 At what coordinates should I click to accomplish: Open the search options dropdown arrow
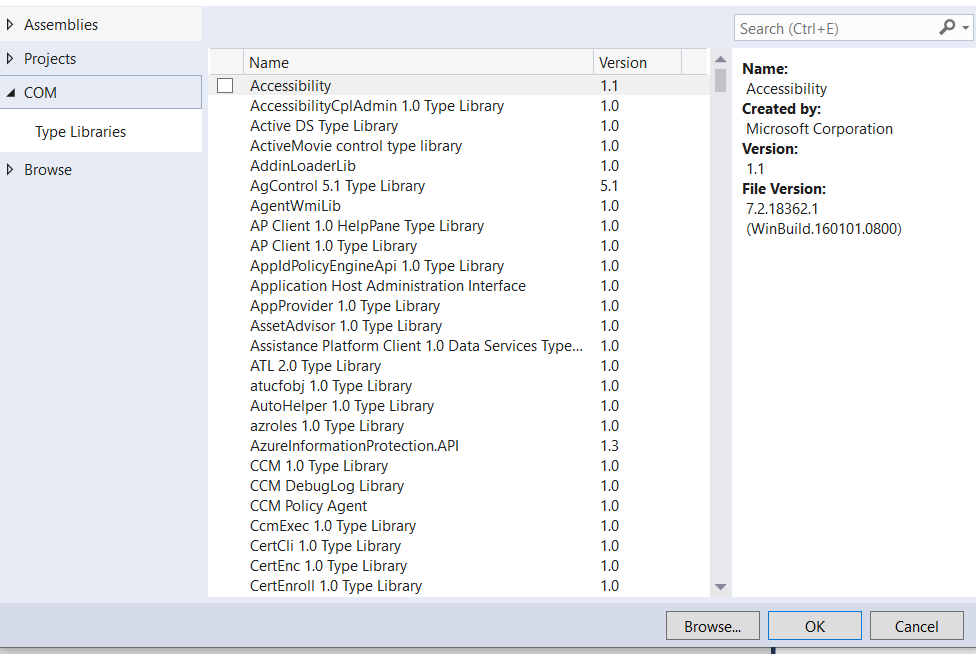pos(965,29)
